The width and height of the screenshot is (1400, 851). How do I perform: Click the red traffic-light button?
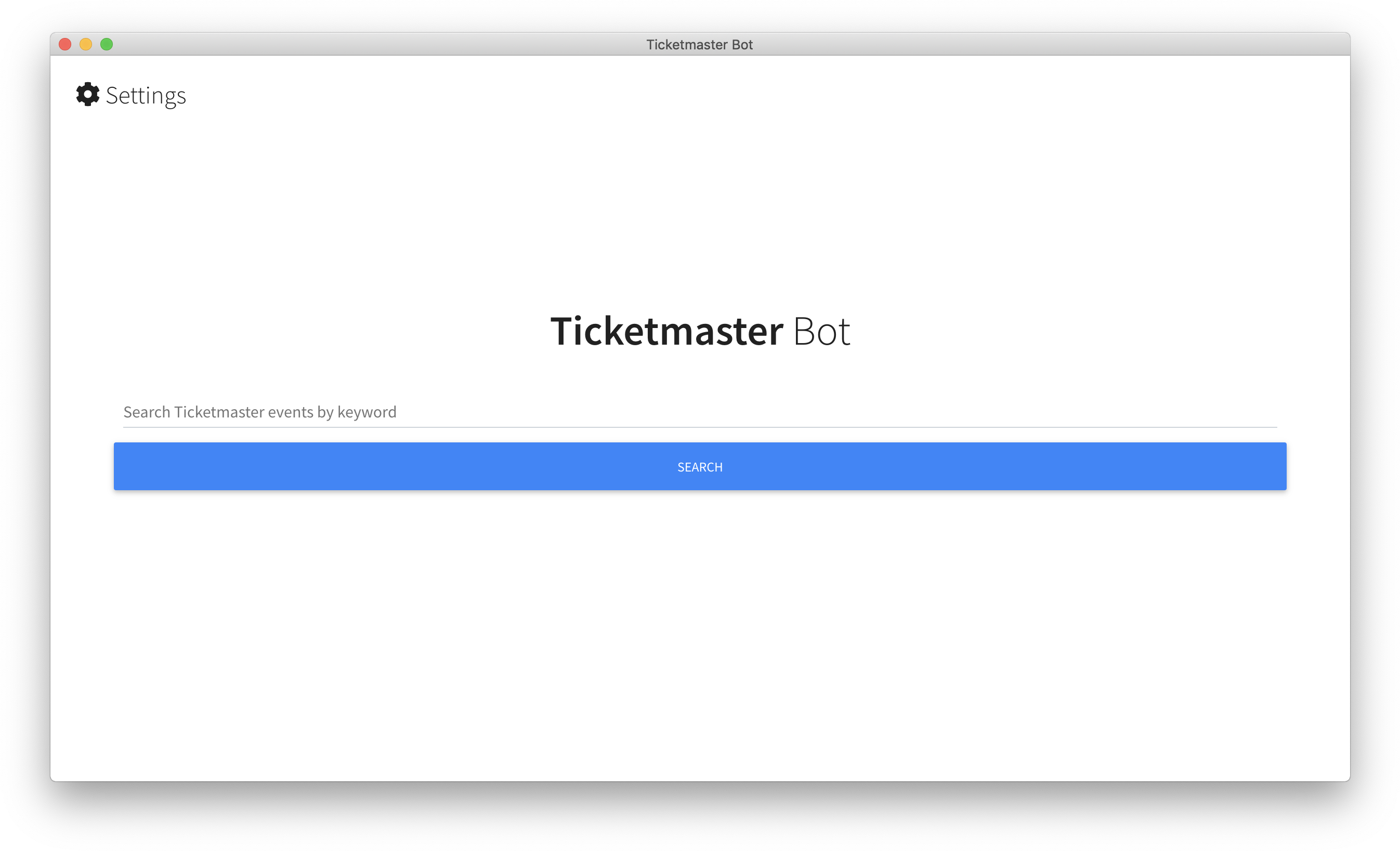point(65,44)
